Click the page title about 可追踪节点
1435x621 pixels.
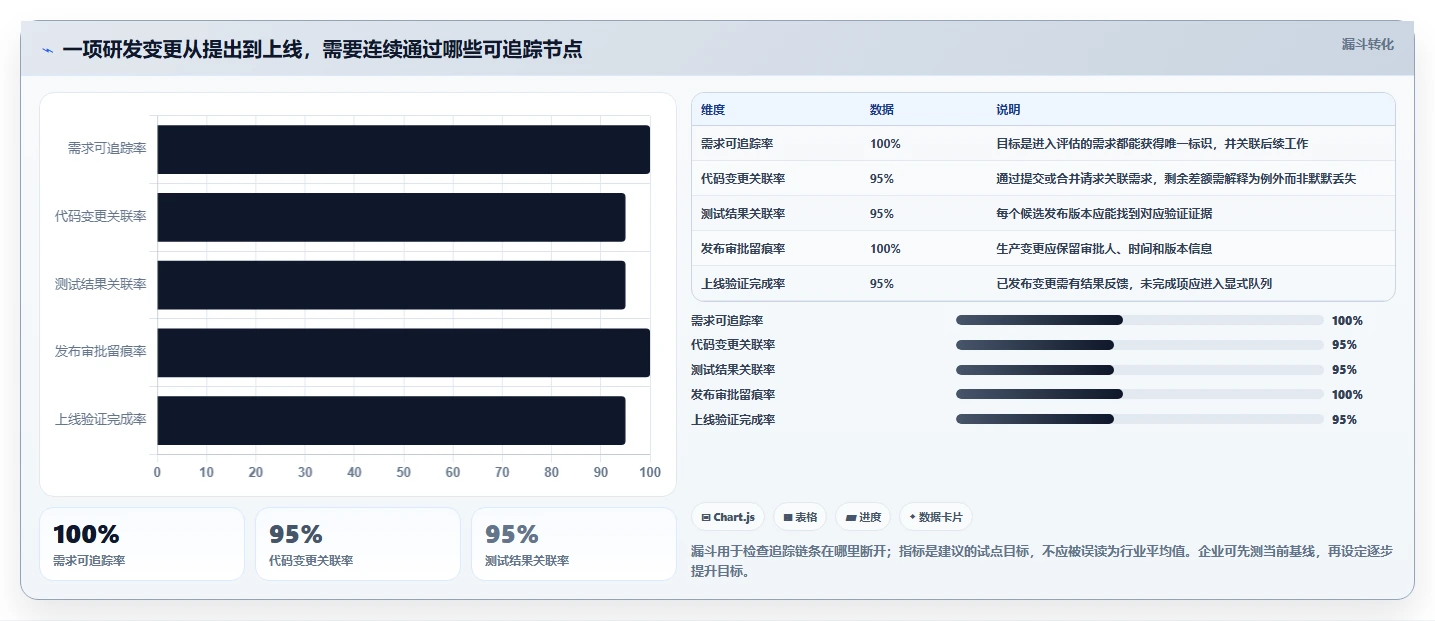click(322, 50)
